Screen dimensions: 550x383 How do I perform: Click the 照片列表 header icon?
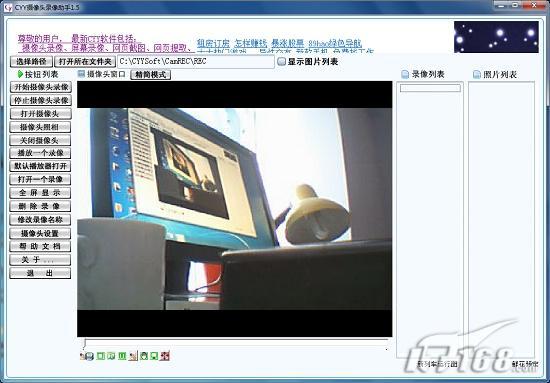[x=477, y=74]
